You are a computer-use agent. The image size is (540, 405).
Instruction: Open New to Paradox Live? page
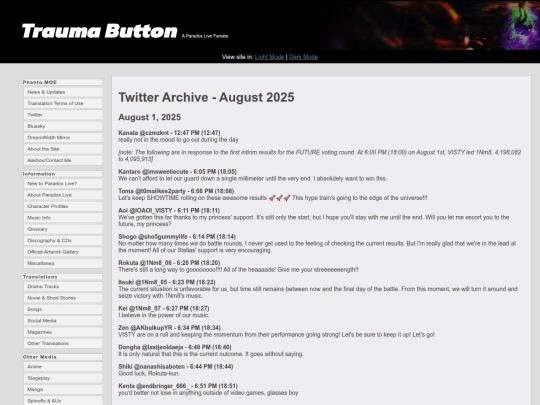[63, 184]
